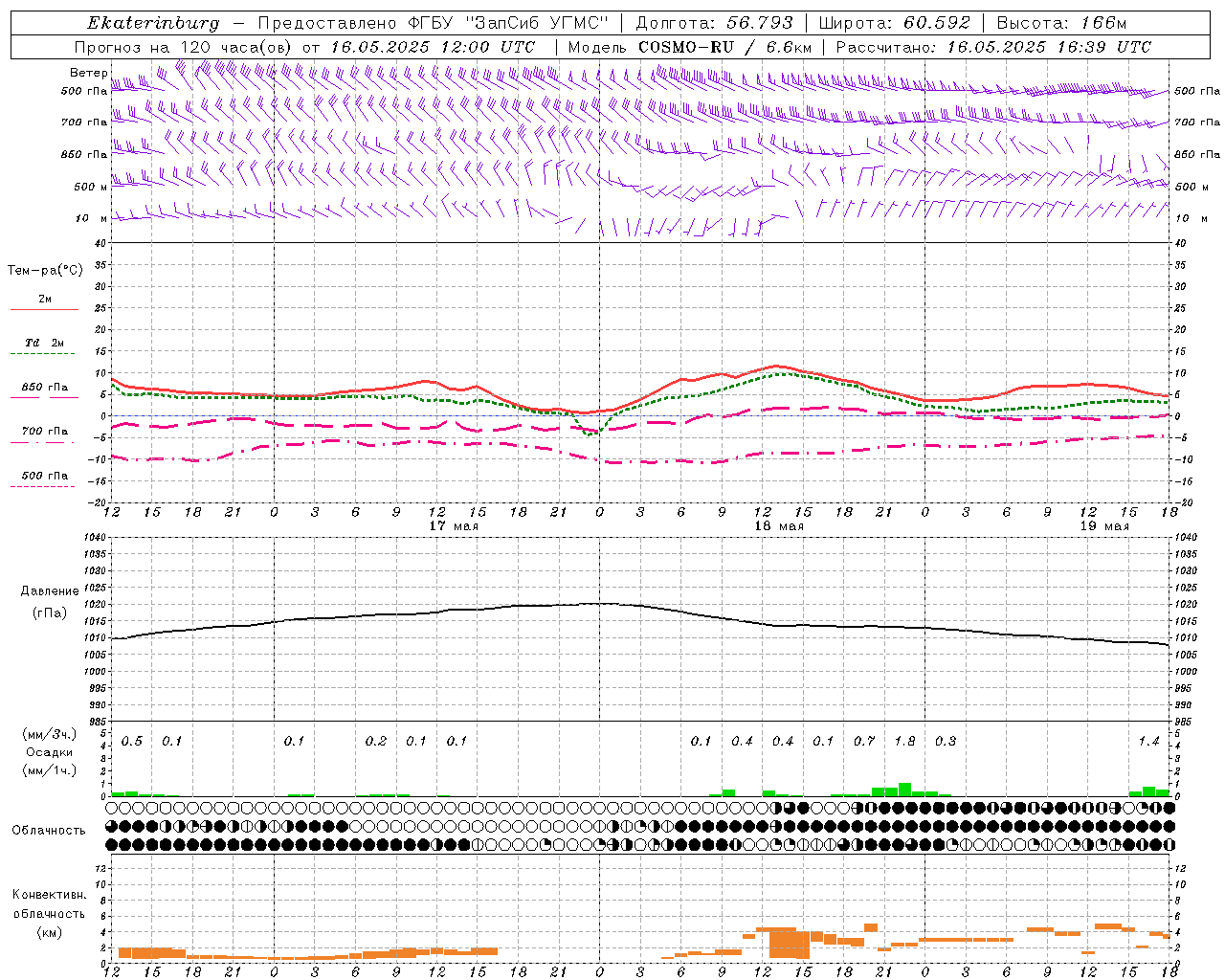The height and width of the screenshot is (980, 1225).
Task: Click the 1.4 precipitation amount value
Action: (1148, 741)
